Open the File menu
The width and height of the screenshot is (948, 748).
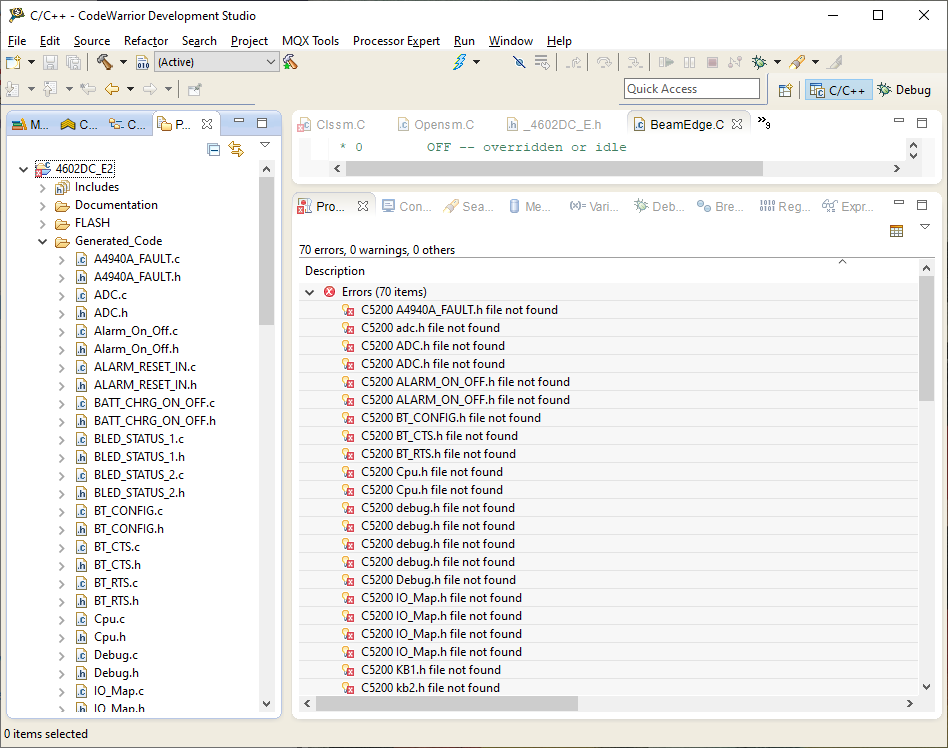coord(17,41)
